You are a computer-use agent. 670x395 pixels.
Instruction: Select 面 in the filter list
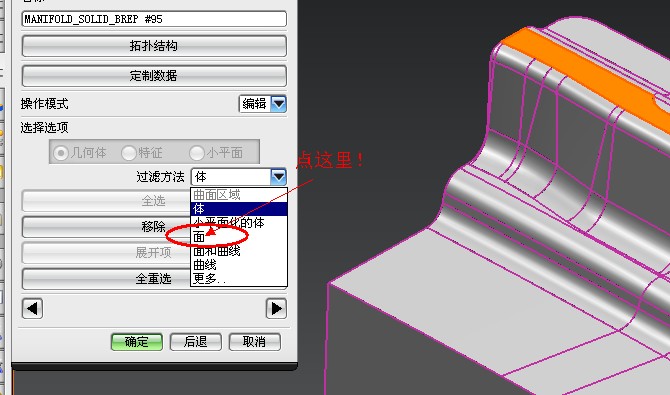pyautogui.click(x=238, y=236)
